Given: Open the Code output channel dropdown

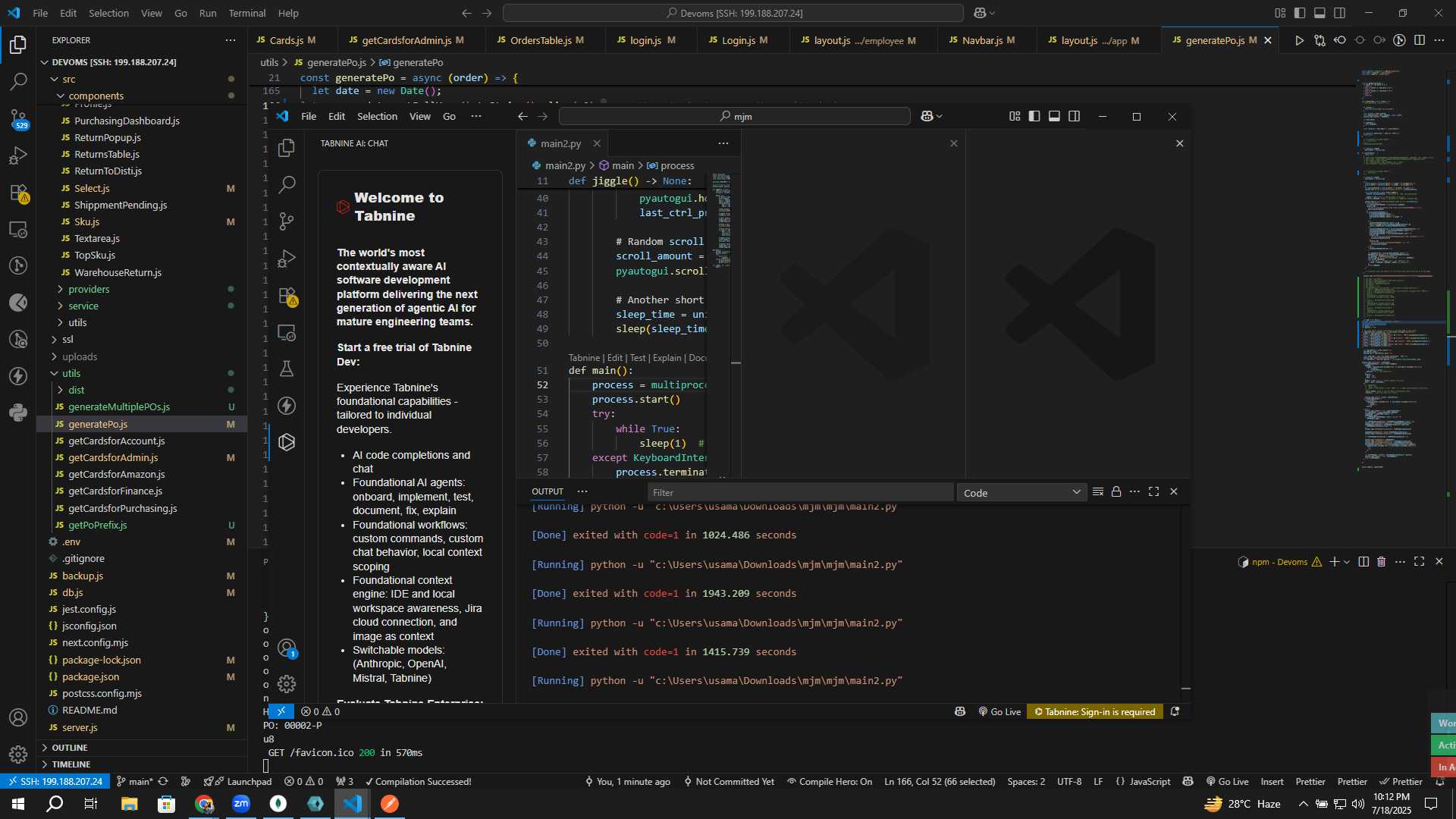Looking at the screenshot, I should pos(1021,493).
